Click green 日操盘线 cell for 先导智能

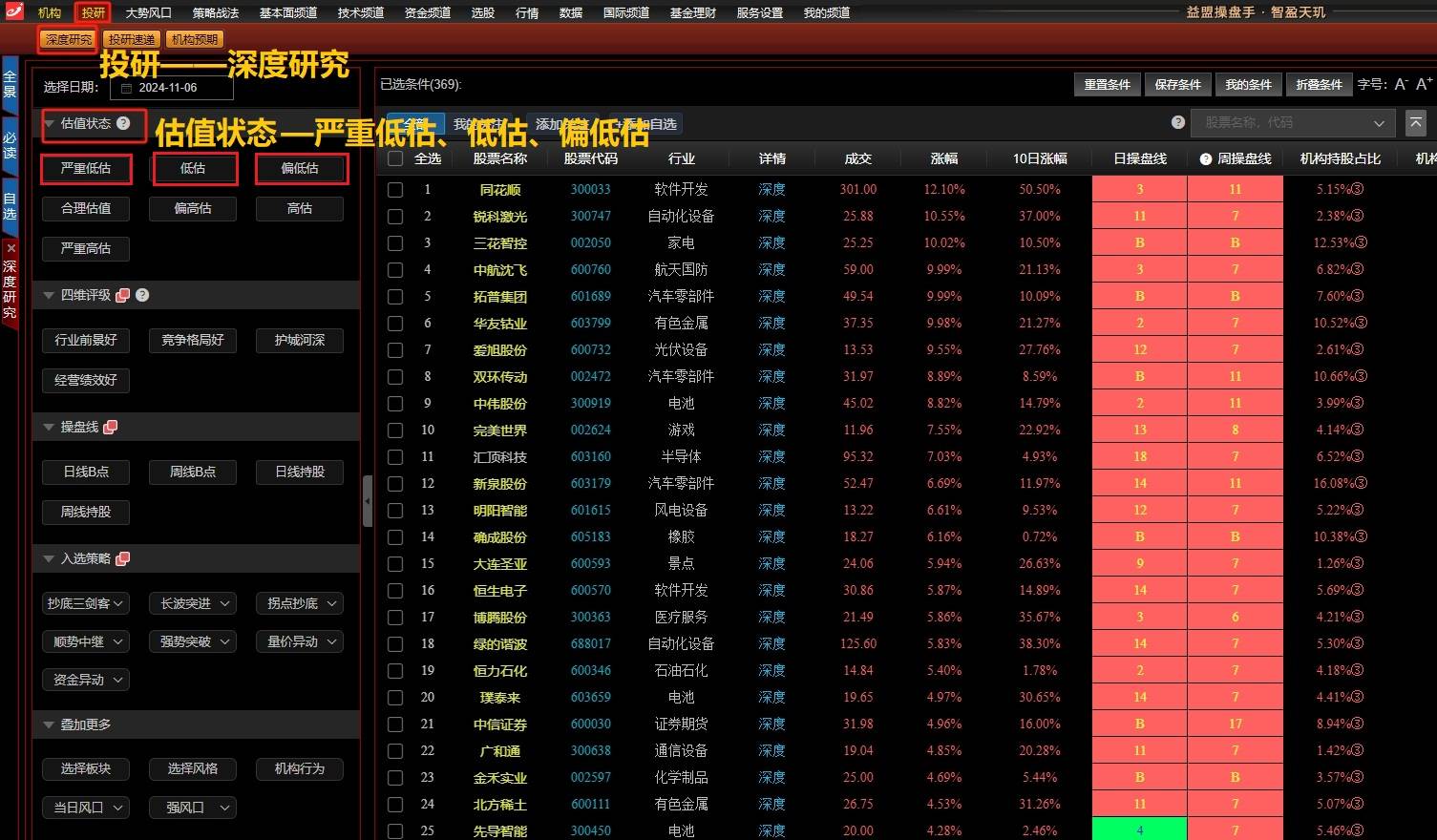1139,830
